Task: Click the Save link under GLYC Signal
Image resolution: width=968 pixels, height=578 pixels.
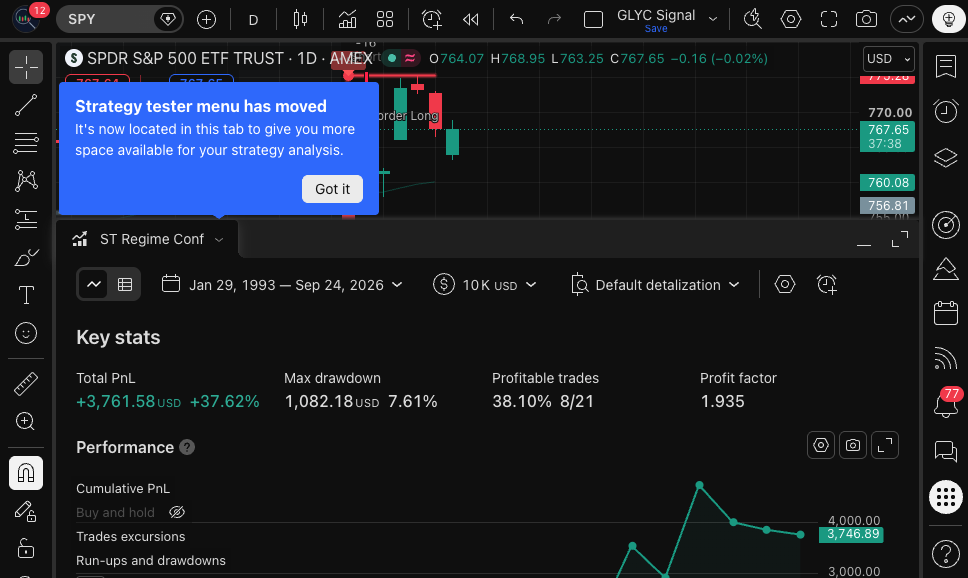Action: point(656,29)
